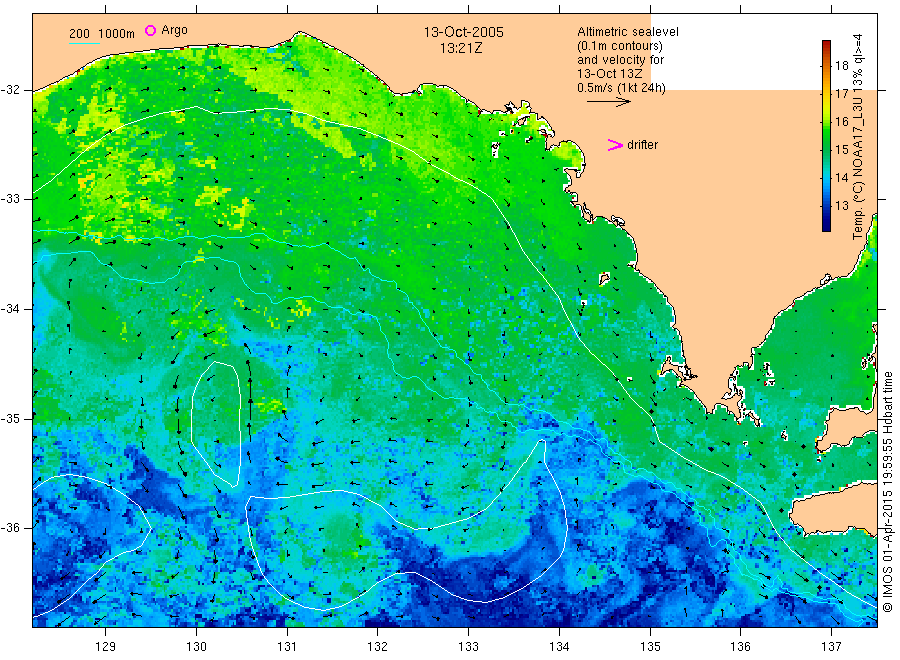
Task: Click the 16 value on color scale
Action: pos(841,121)
